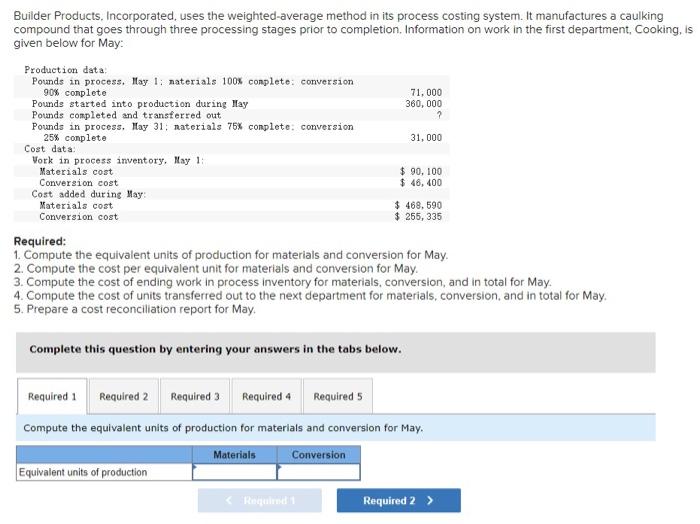
Task: Click requirement 4 about units transferred out
Action: point(310,295)
